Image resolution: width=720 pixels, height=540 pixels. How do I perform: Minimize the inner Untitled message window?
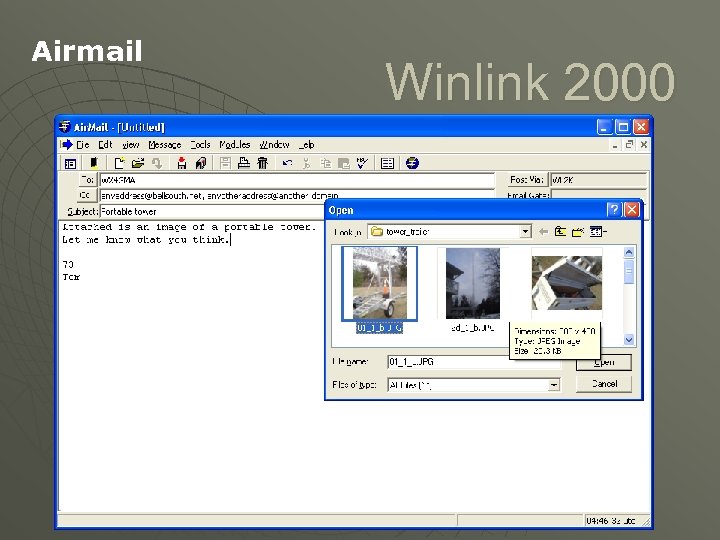(615, 145)
